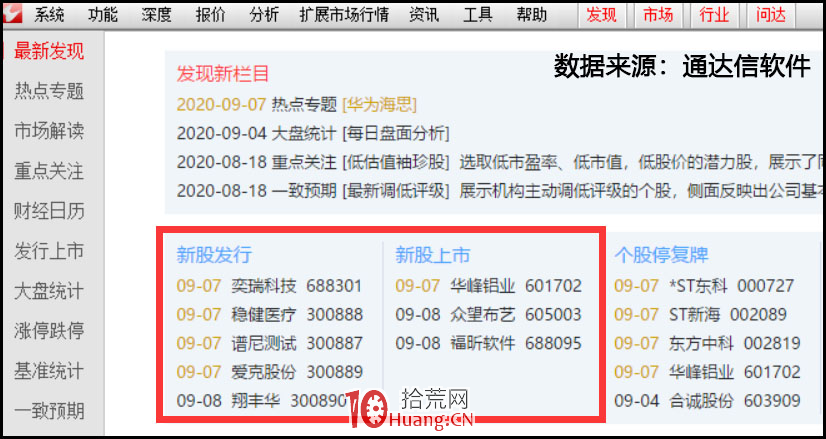Select 东方中科 002819 in 个股停复牌

coord(707,344)
